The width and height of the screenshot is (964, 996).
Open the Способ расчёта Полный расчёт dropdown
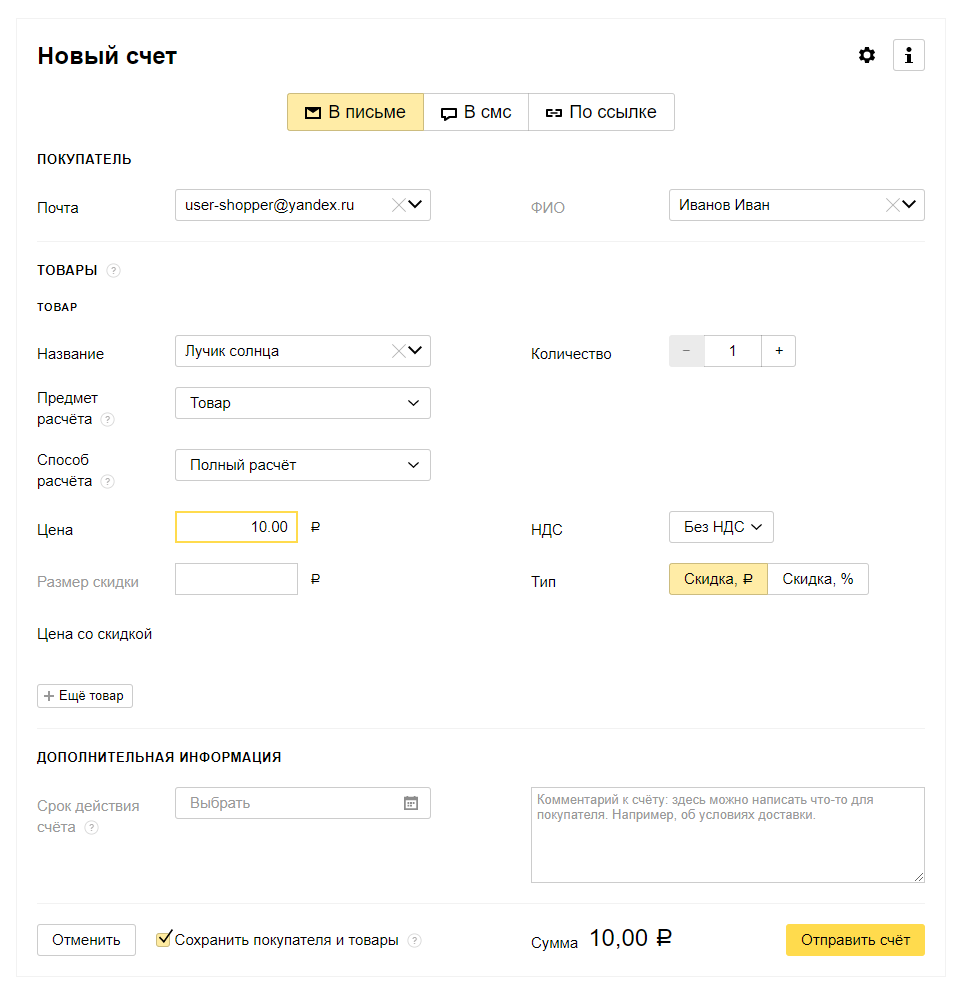click(303, 465)
